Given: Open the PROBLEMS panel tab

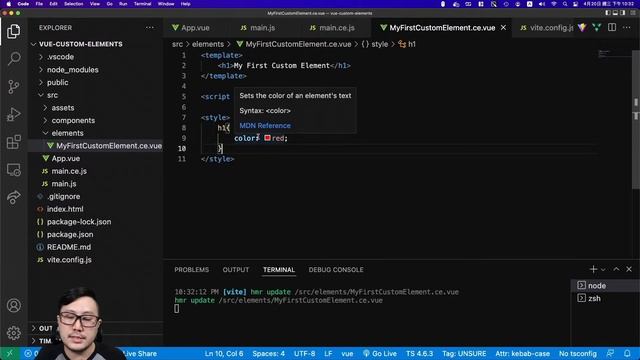Looking at the screenshot, I should (191, 270).
